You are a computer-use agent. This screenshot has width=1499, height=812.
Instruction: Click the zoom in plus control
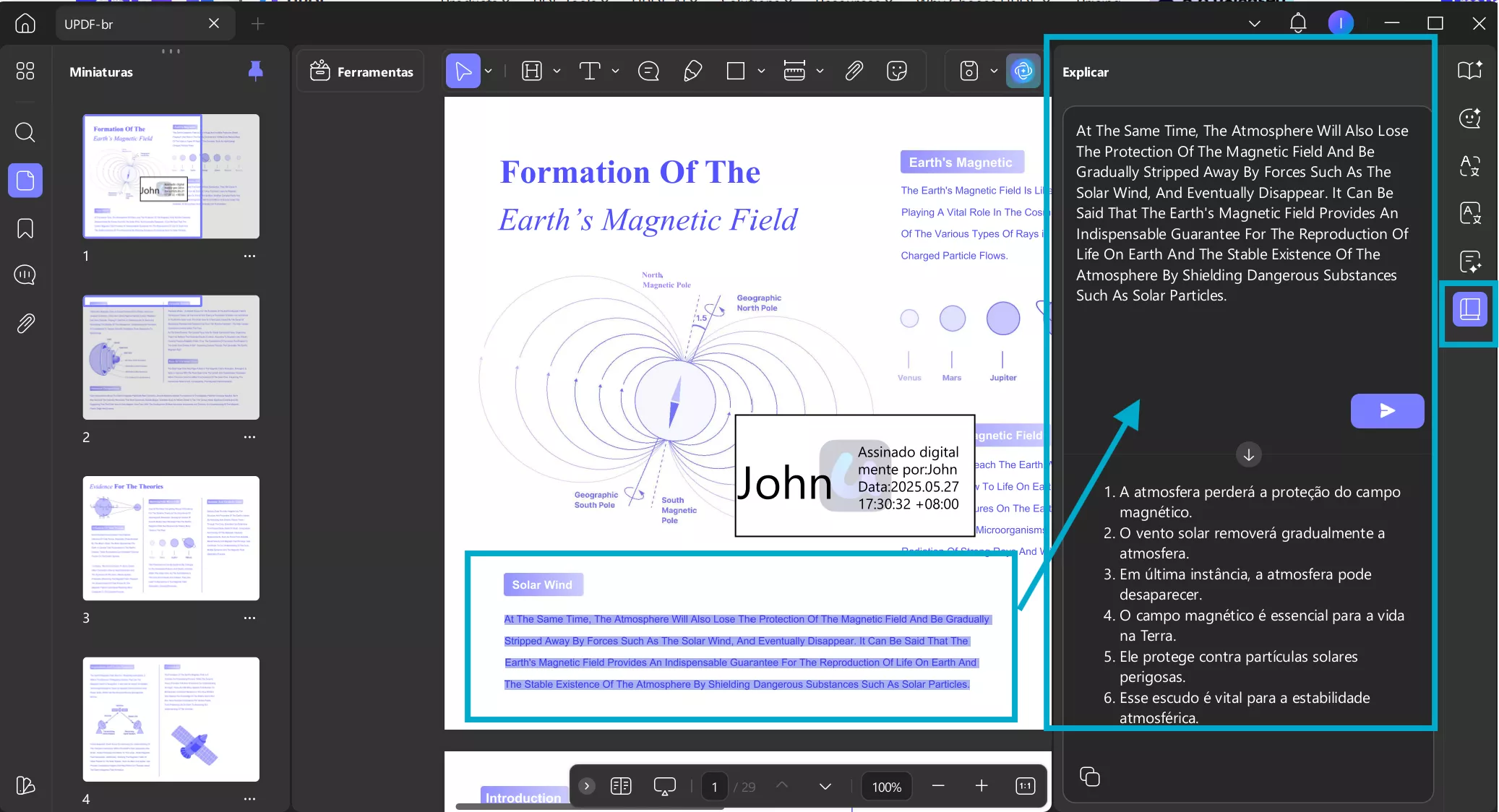(x=981, y=786)
